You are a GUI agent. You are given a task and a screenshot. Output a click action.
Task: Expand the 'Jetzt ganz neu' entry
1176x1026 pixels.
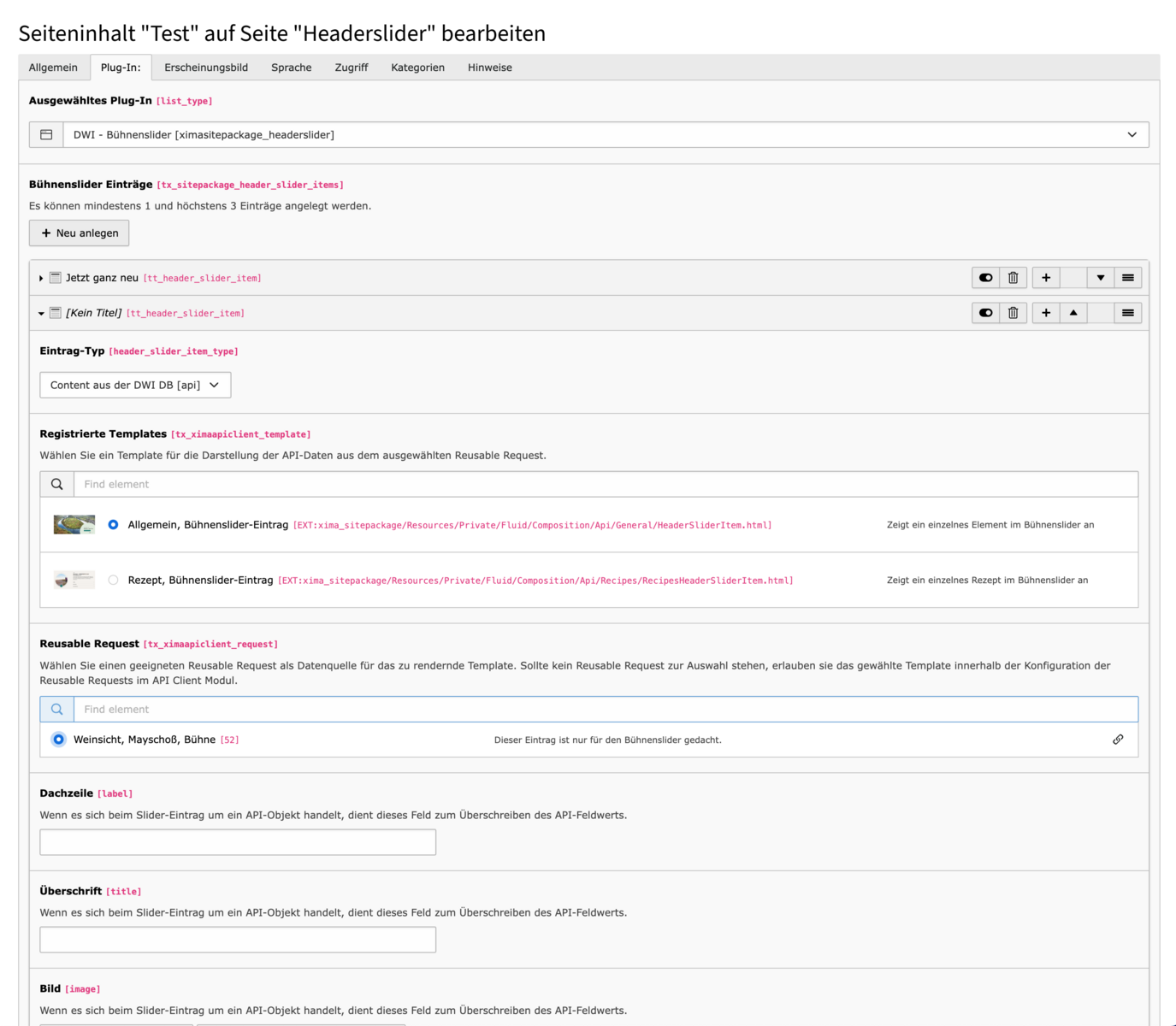tap(41, 279)
